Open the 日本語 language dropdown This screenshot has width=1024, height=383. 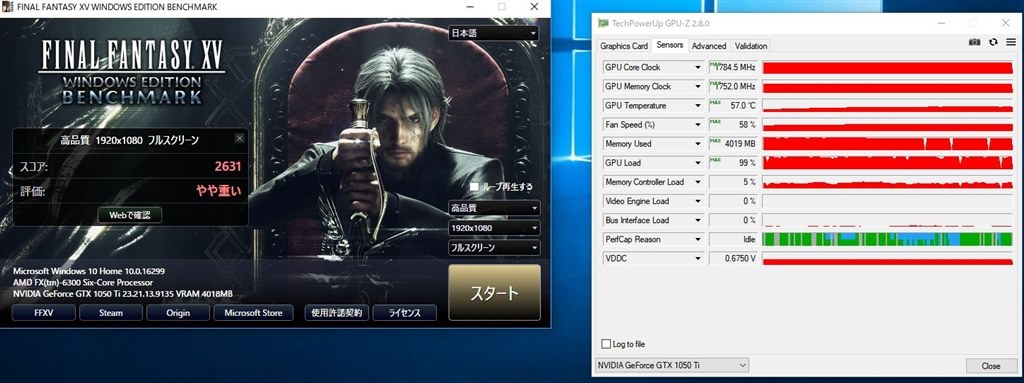(x=494, y=33)
